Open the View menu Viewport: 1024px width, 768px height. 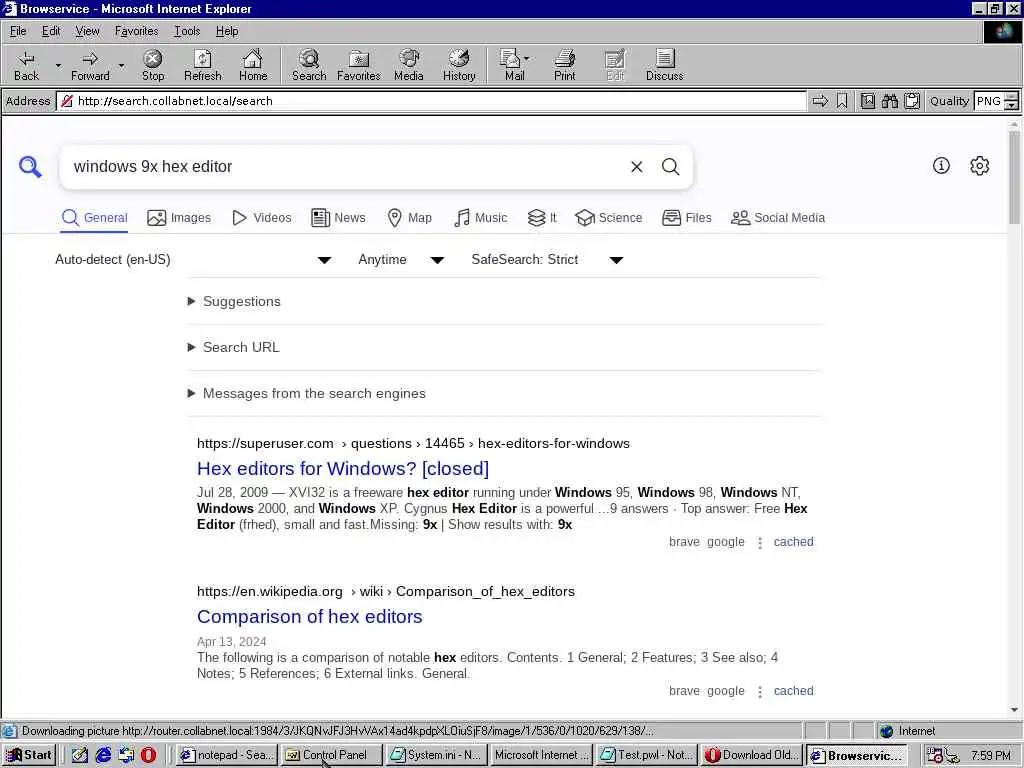pos(88,31)
